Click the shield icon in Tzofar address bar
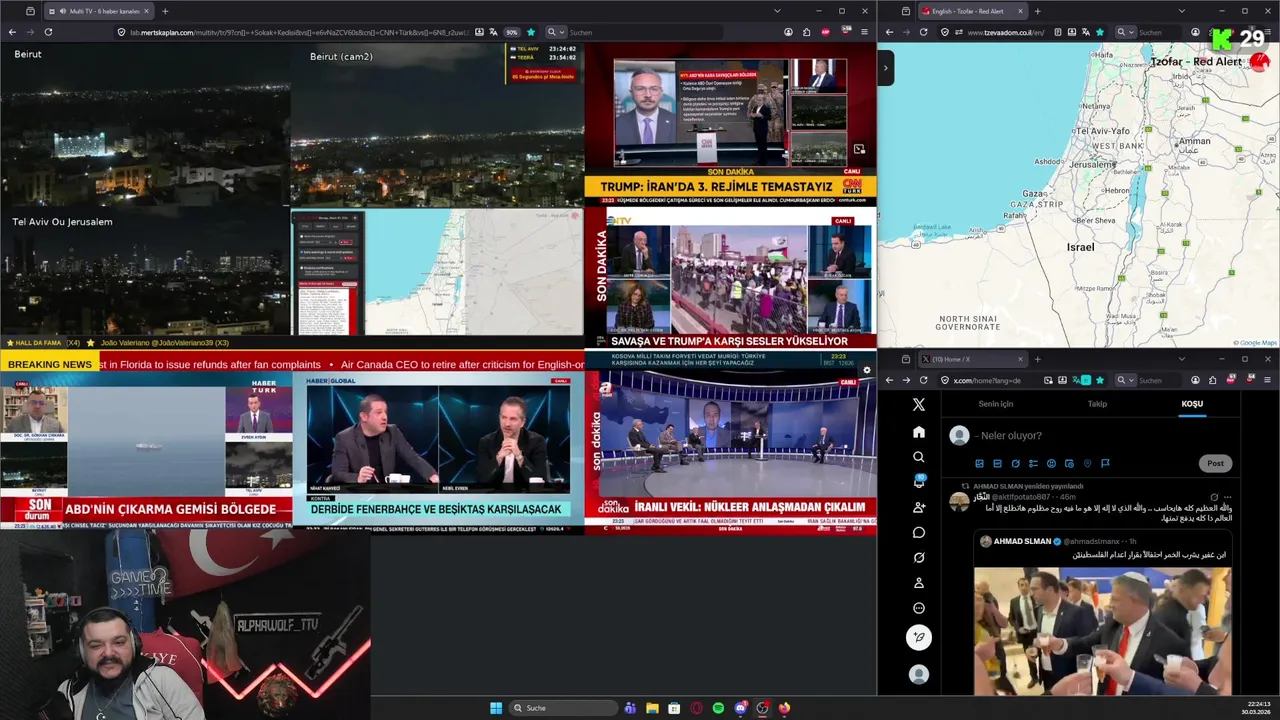Viewport: 1280px width, 720px height. click(943, 32)
